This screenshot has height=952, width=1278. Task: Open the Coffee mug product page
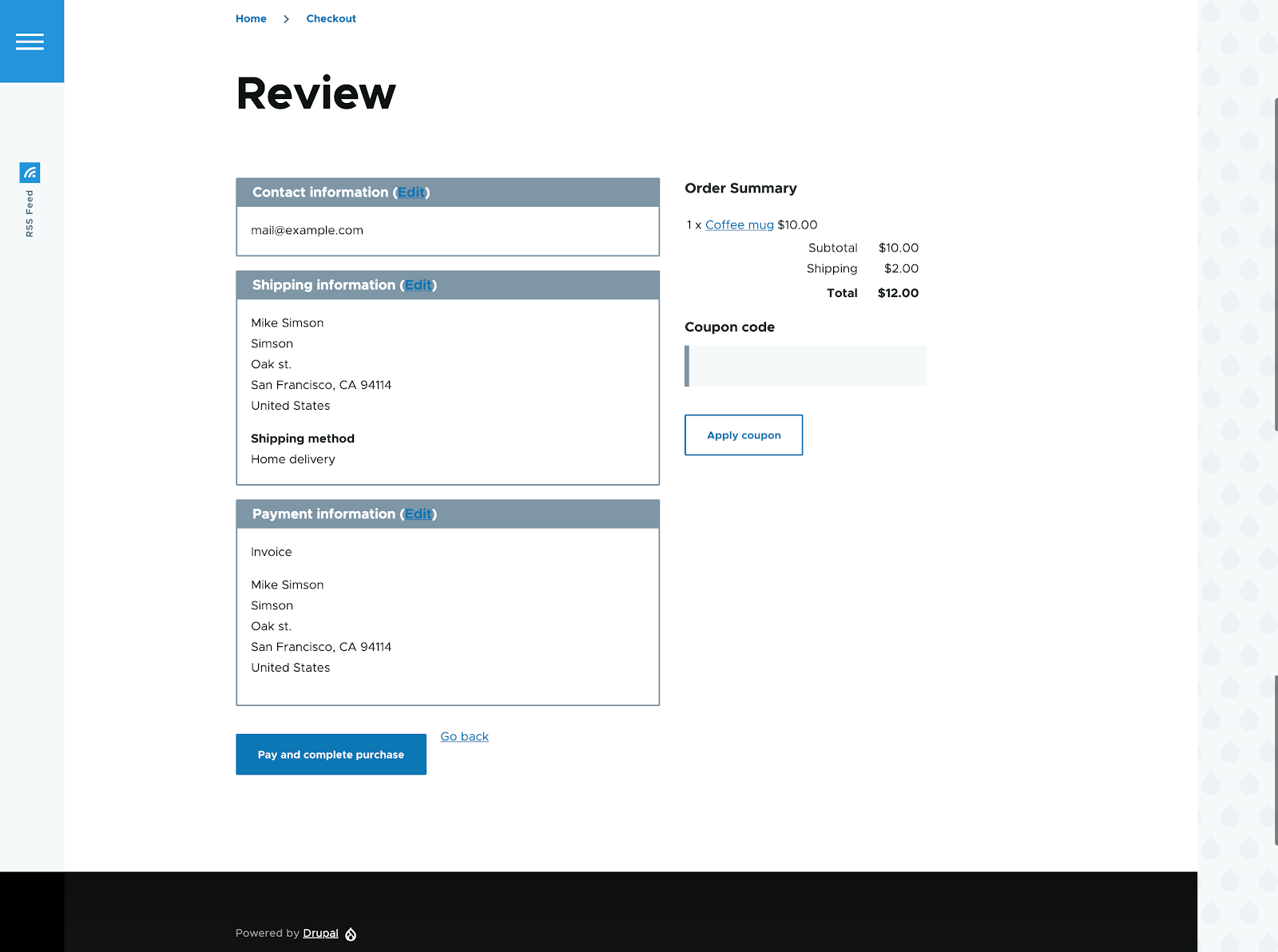coord(739,224)
